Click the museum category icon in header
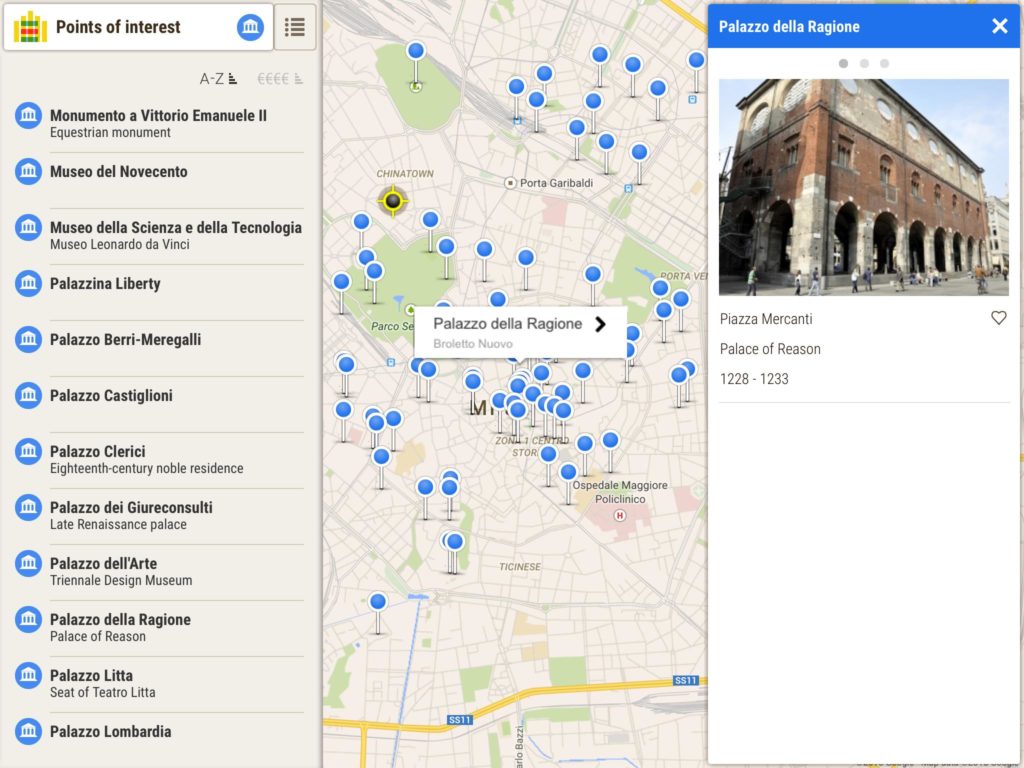The image size is (1024, 768). pos(250,28)
